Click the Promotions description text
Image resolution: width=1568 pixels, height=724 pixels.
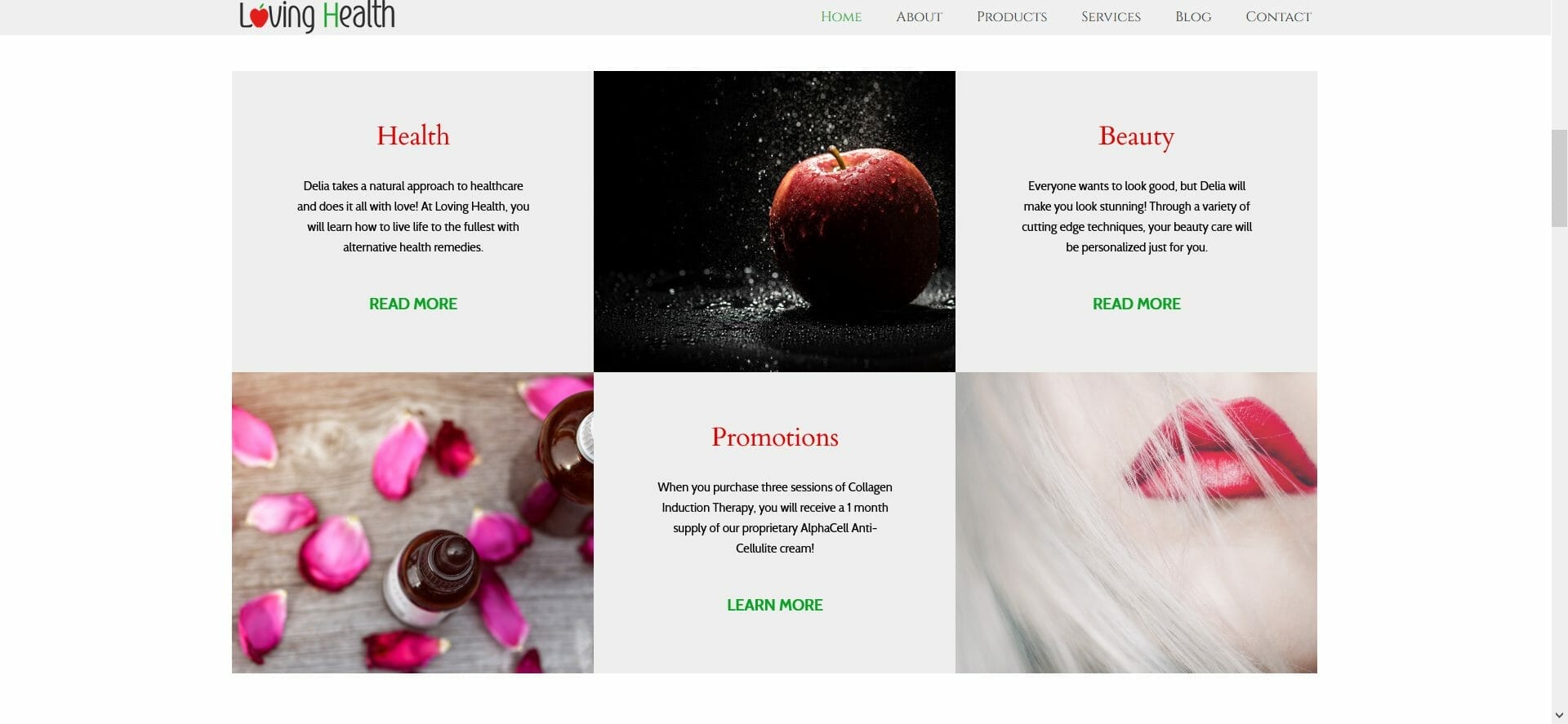774,517
